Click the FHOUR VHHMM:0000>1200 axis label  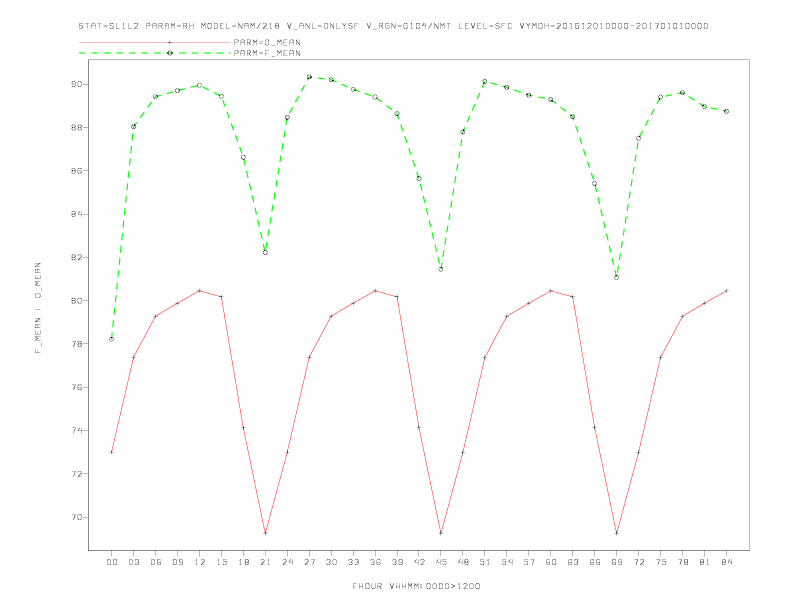(x=416, y=586)
